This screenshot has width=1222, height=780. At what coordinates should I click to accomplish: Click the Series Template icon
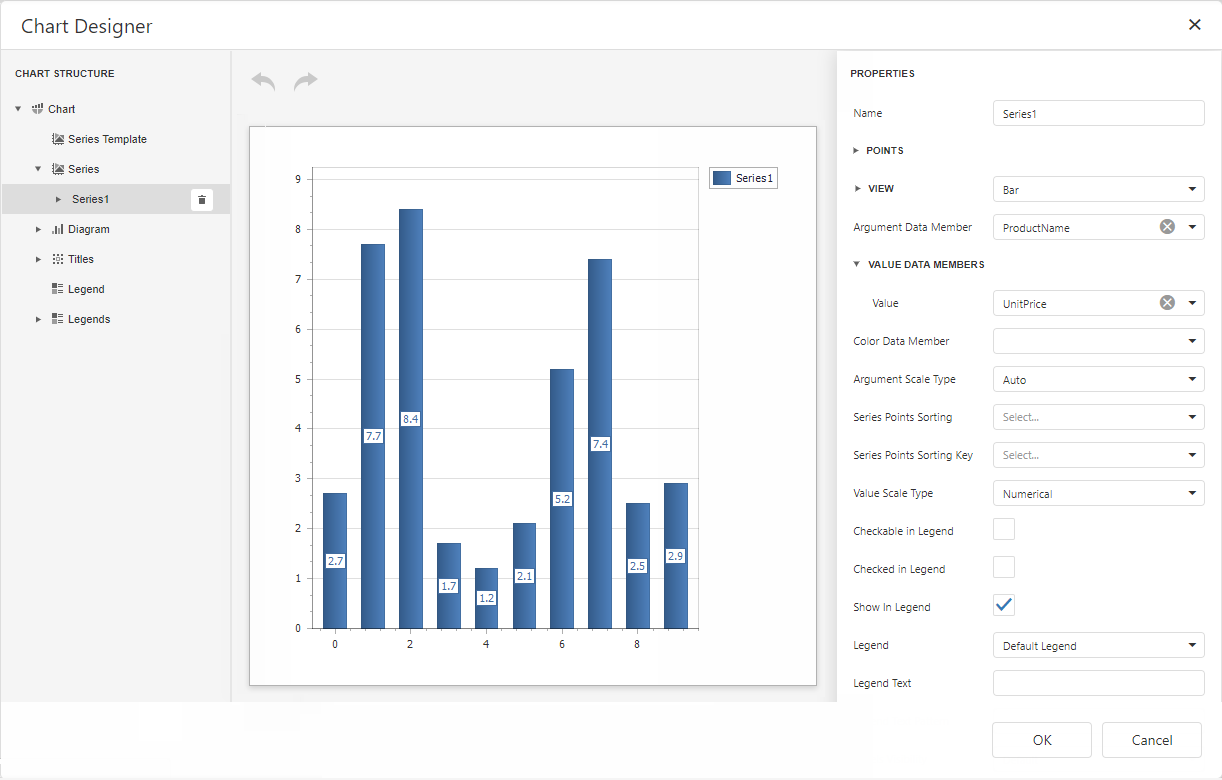pos(59,138)
